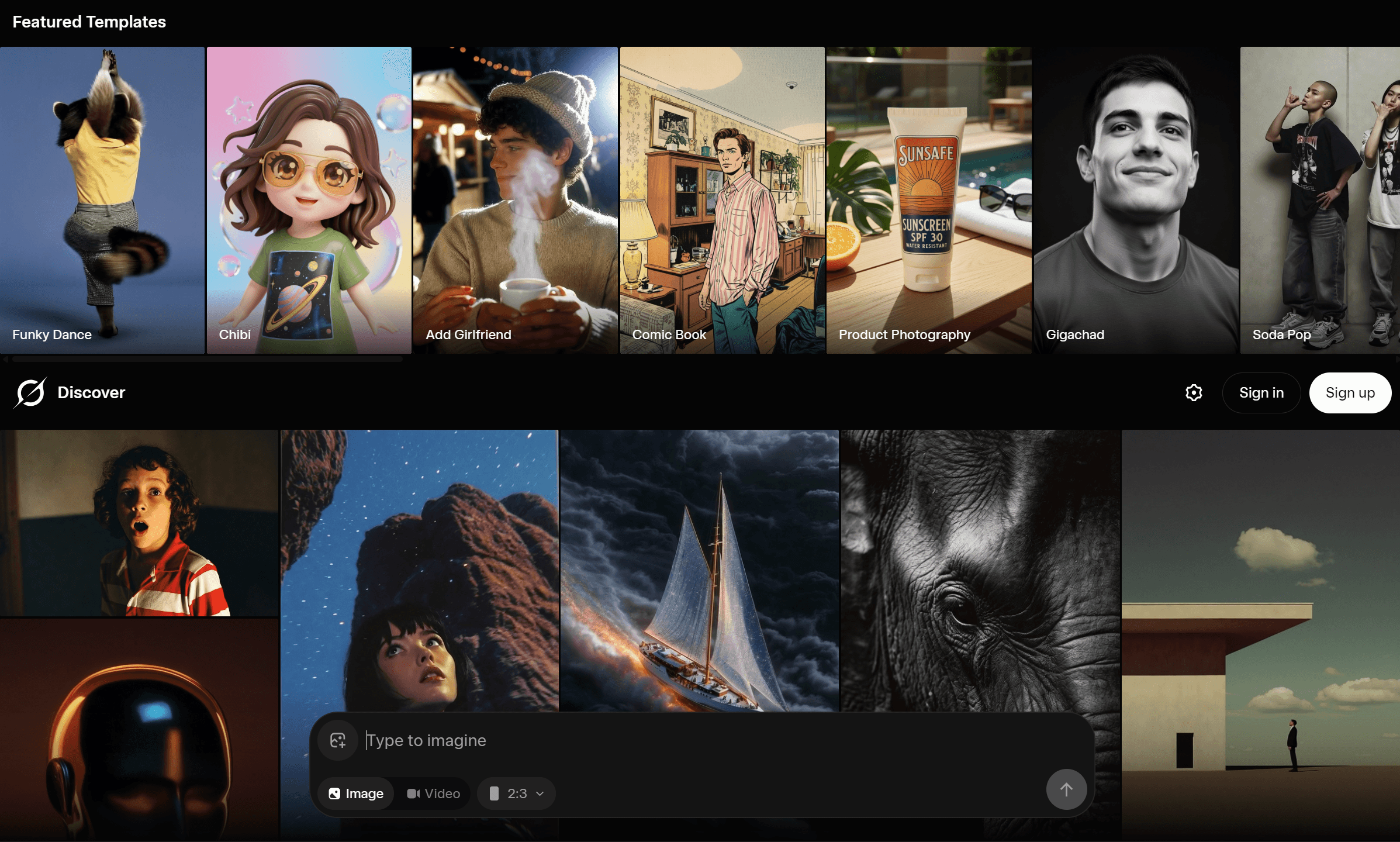Open settings via the gear icon

click(x=1194, y=392)
